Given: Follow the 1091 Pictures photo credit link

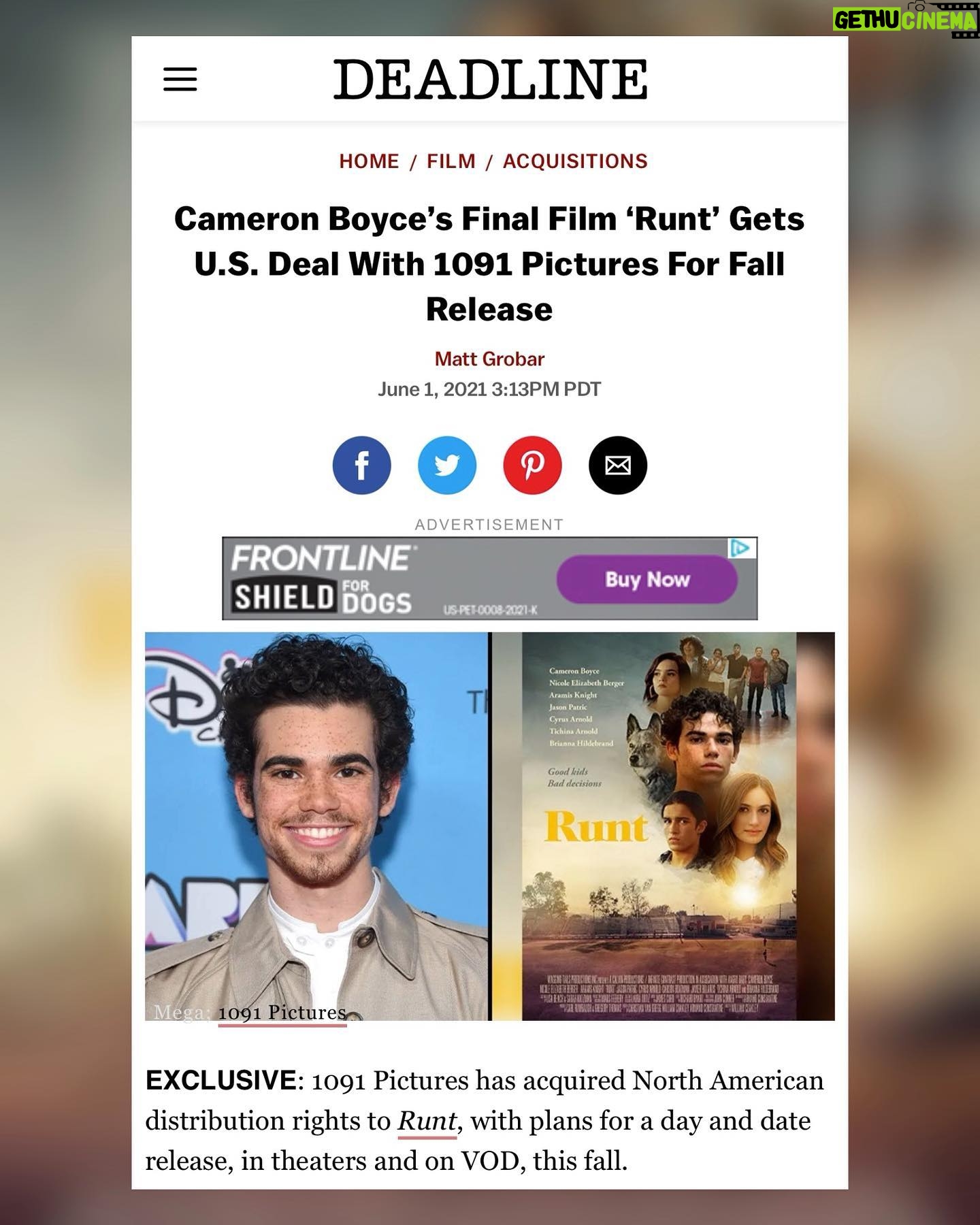Looking at the screenshot, I should coord(282,1013).
